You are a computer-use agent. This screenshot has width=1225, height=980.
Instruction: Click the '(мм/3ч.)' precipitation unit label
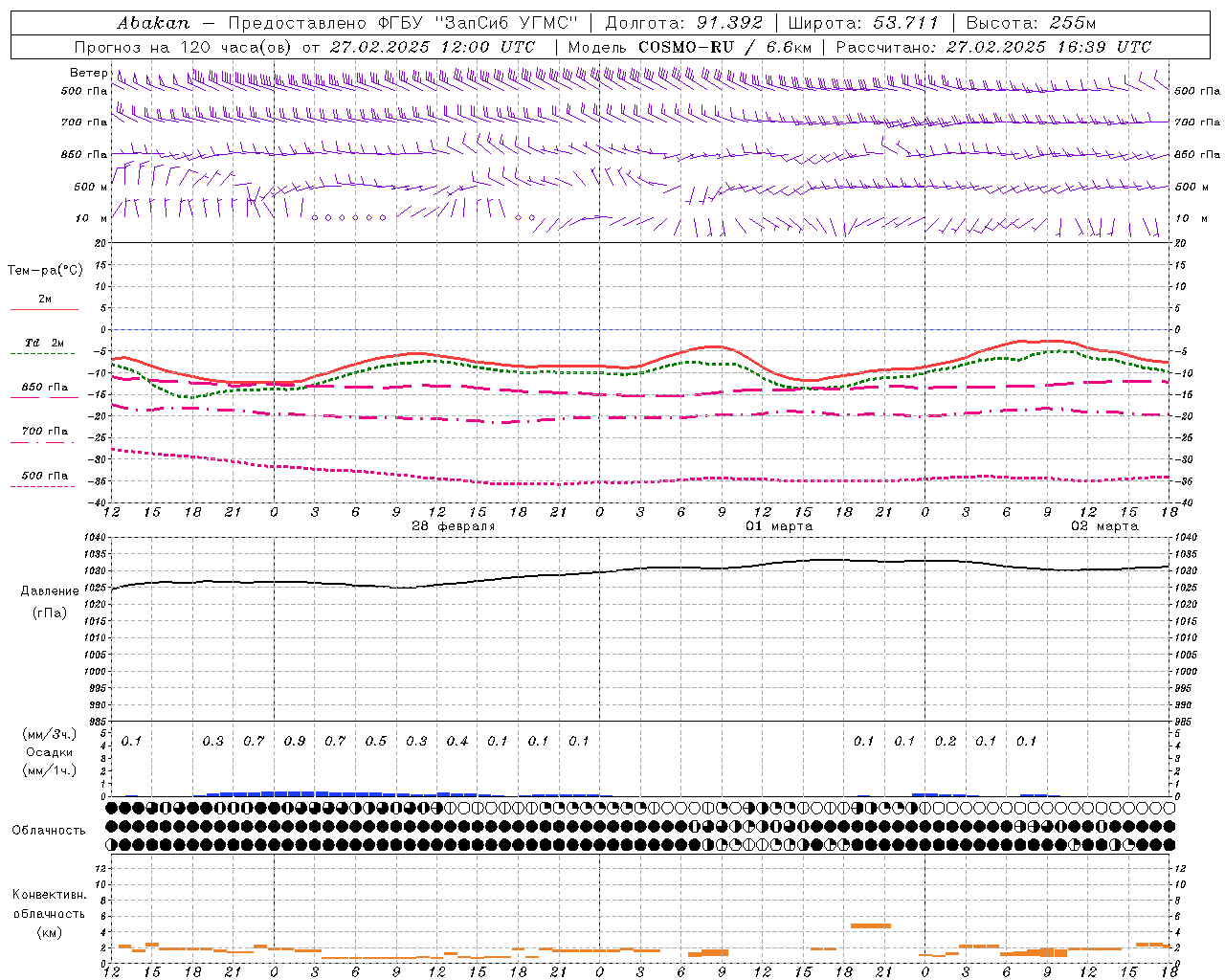click(49, 734)
